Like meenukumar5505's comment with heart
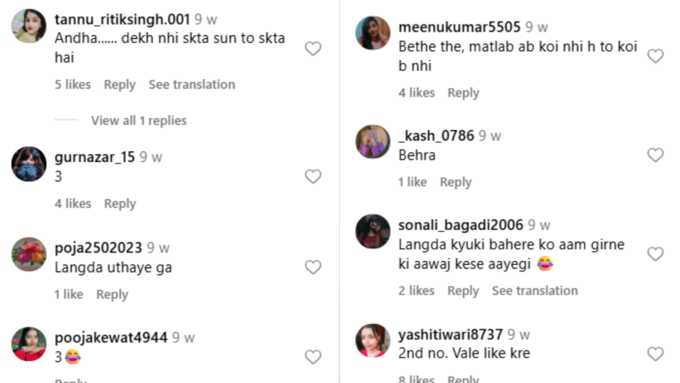Screen dimensions: 680x383 (655, 56)
